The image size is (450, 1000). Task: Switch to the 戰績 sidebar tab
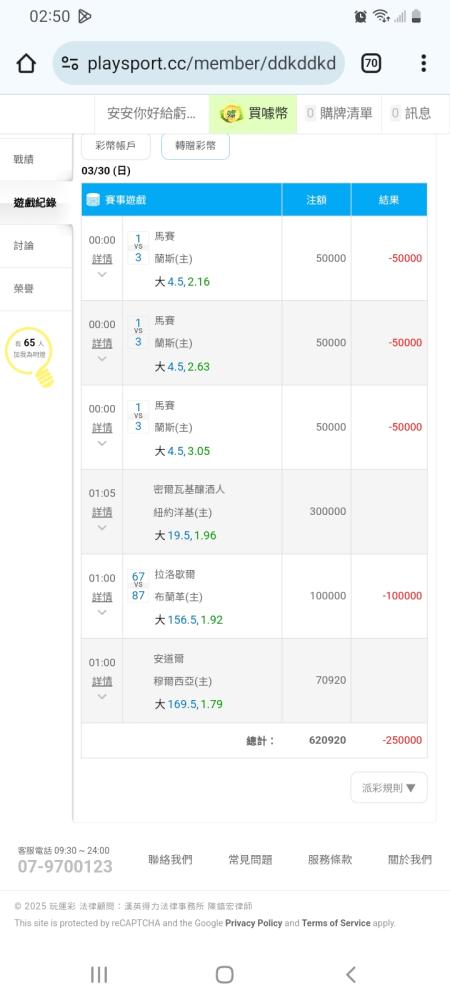[x=24, y=159]
